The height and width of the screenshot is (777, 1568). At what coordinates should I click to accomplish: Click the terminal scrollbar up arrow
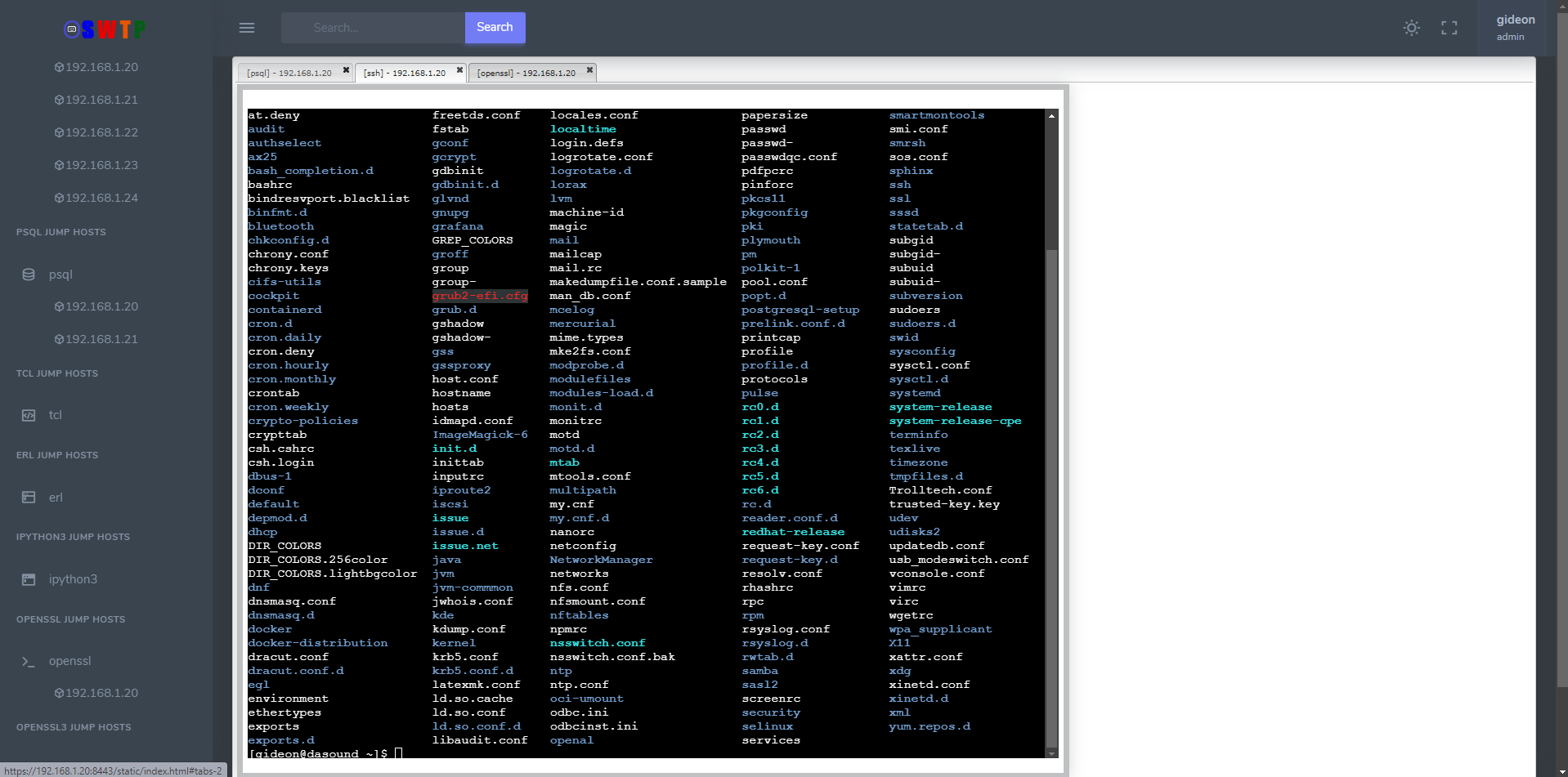pyautogui.click(x=1051, y=116)
